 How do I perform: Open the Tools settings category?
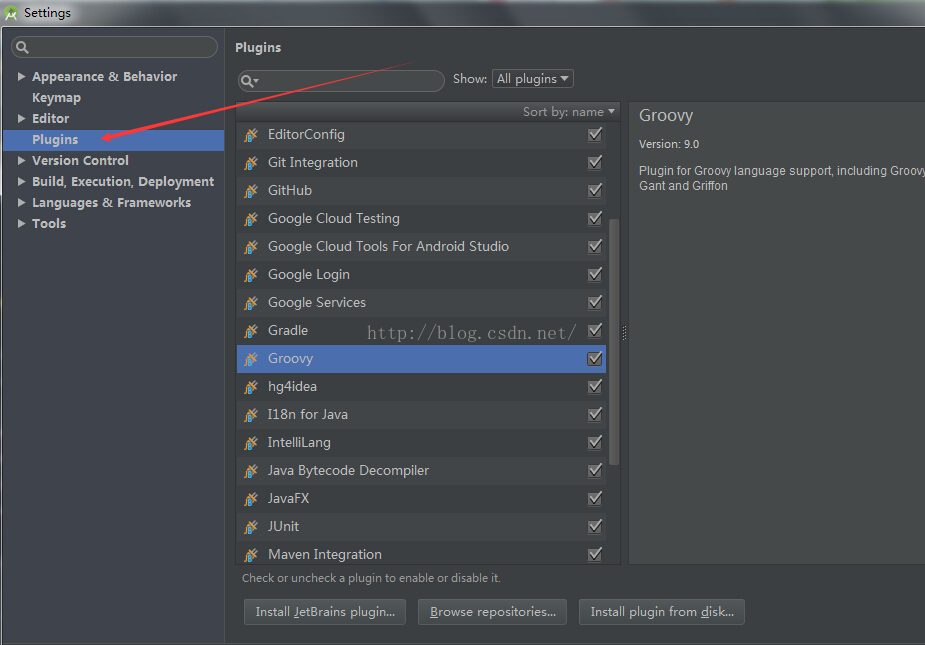point(49,224)
